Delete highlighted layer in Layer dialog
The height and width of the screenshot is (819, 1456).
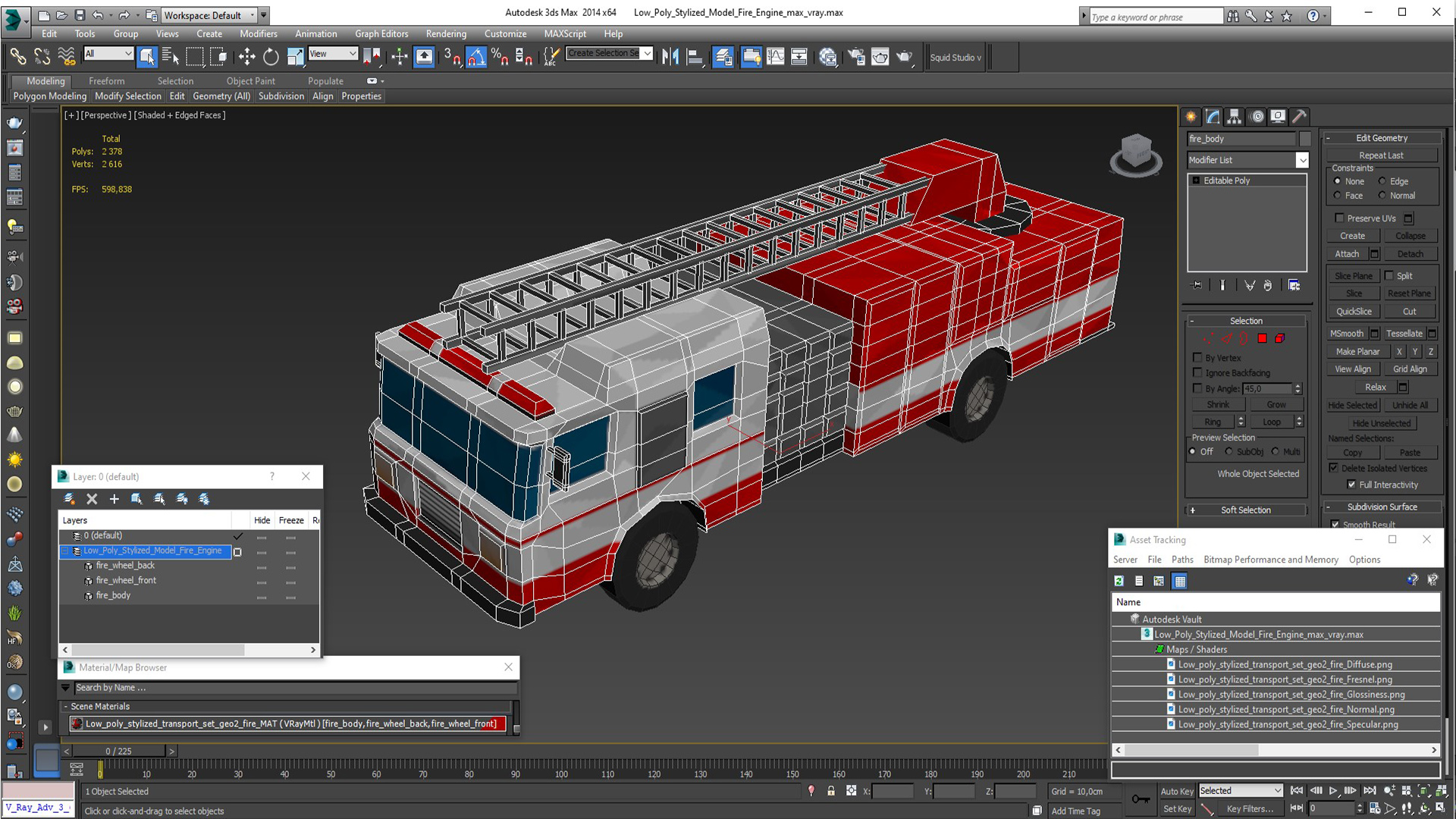[92, 498]
